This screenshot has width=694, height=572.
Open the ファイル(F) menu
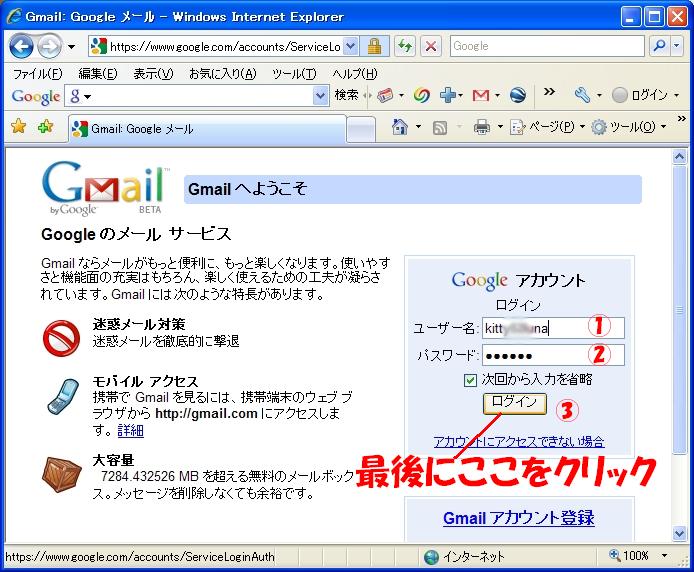37,73
